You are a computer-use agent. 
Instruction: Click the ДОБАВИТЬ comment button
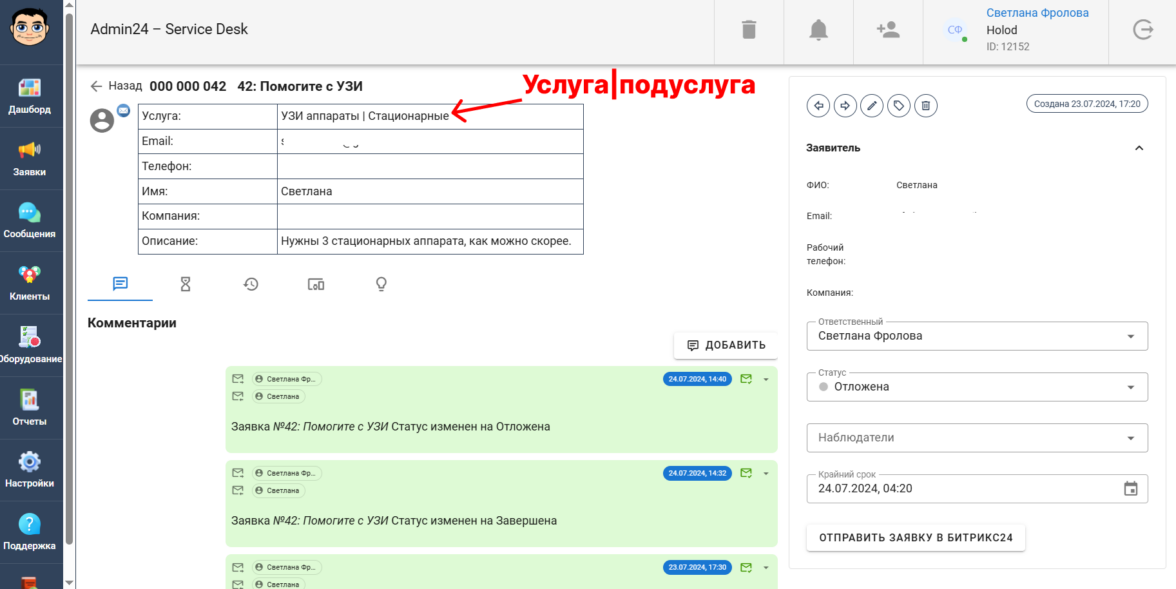click(x=726, y=345)
